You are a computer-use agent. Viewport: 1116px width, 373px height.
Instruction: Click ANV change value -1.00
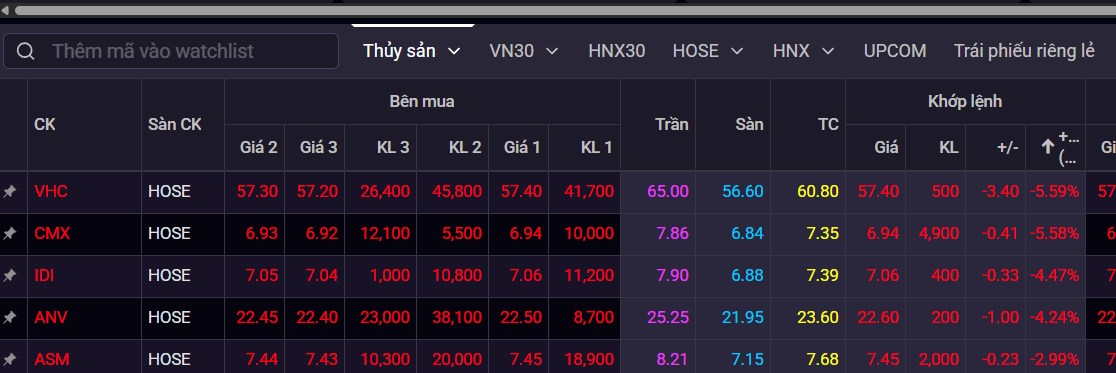1001,317
